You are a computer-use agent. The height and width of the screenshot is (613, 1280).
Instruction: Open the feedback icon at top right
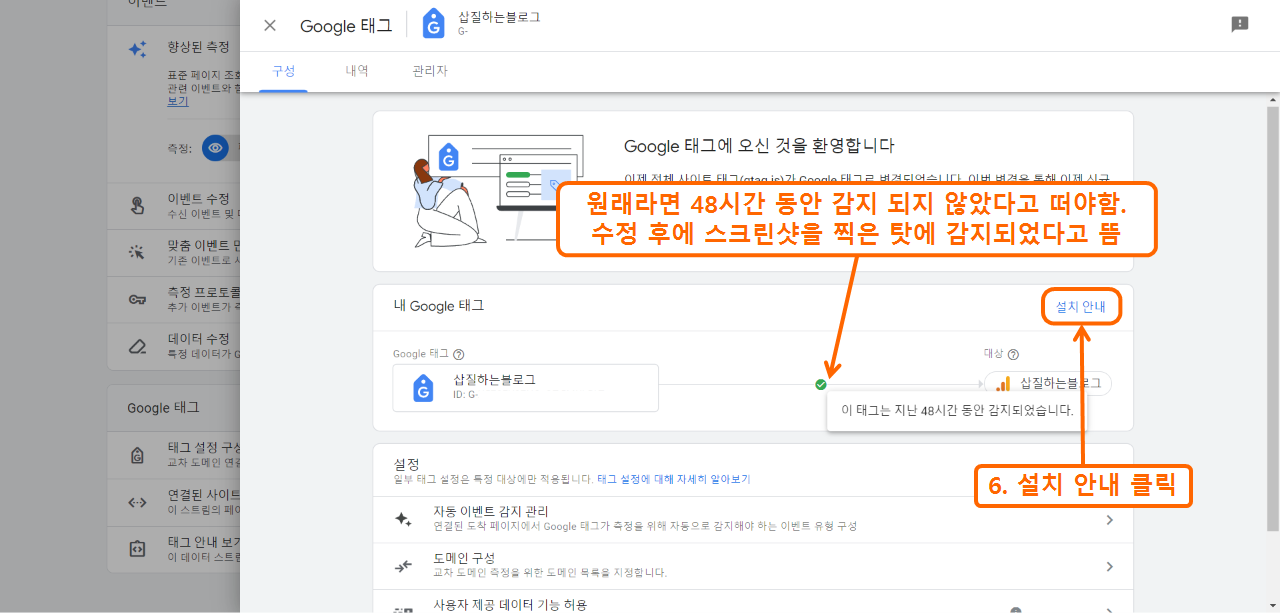(1240, 24)
